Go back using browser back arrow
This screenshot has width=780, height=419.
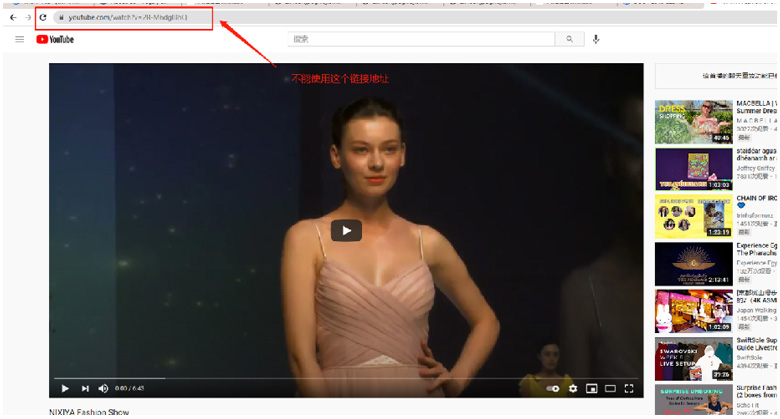click(x=12, y=18)
